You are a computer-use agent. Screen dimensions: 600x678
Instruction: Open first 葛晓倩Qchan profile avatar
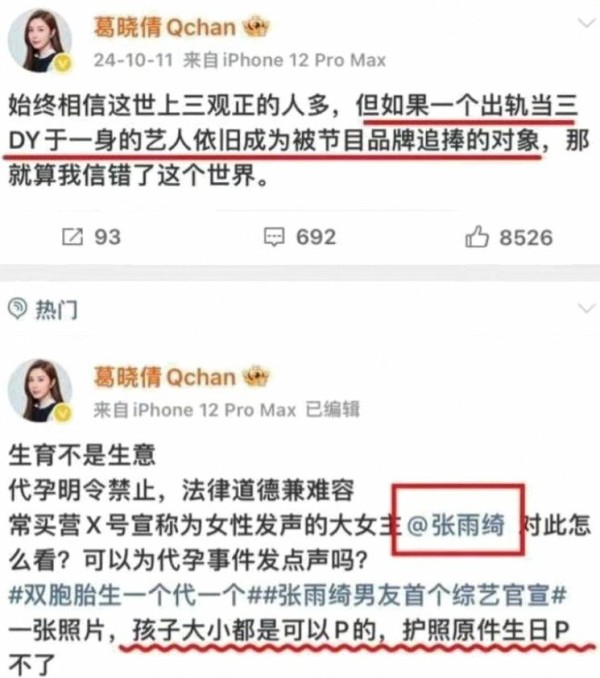click(x=39, y=40)
